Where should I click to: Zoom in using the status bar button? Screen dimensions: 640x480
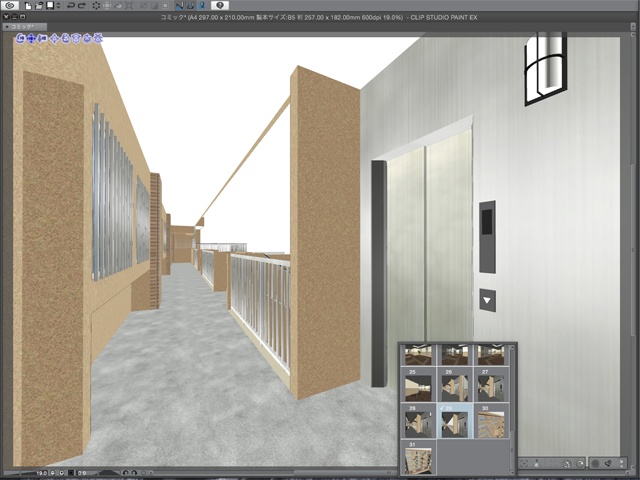pyautogui.click(x=62, y=473)
